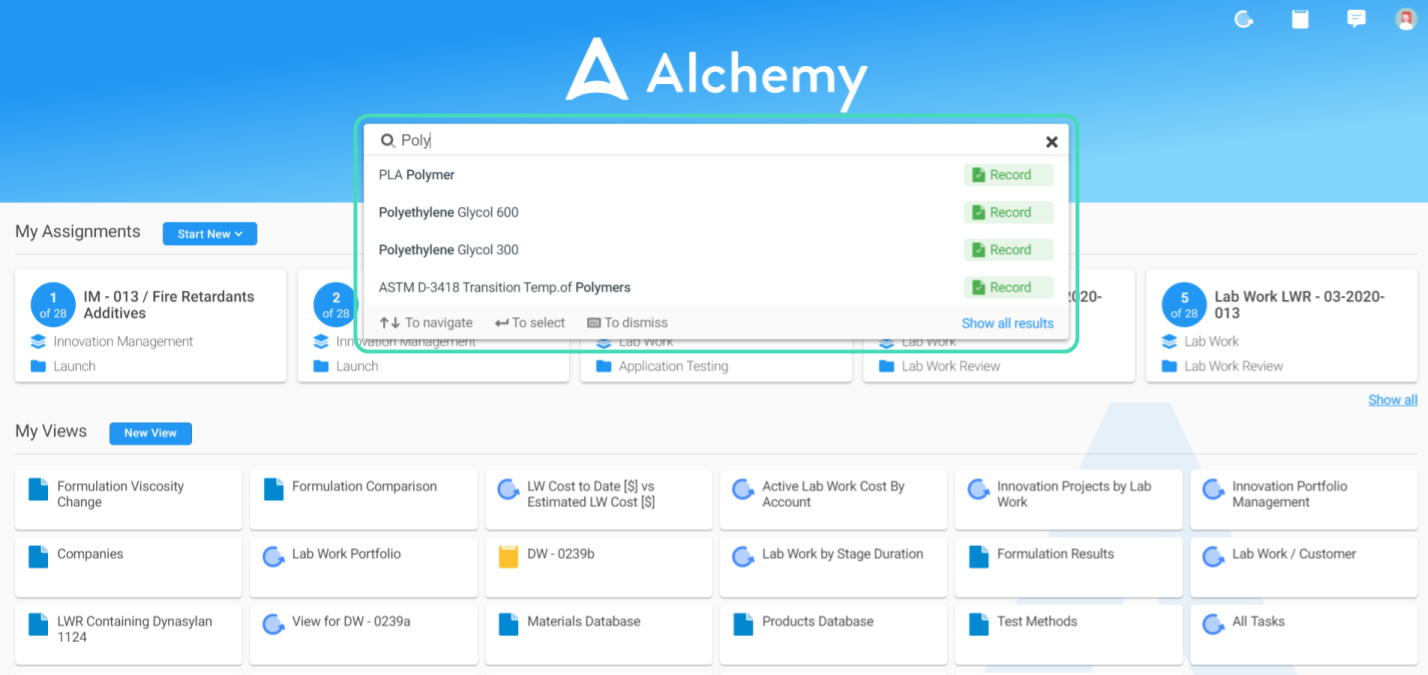Click the 5 of 28 circle badge

pyautogui.click(x=1184, y=305)
